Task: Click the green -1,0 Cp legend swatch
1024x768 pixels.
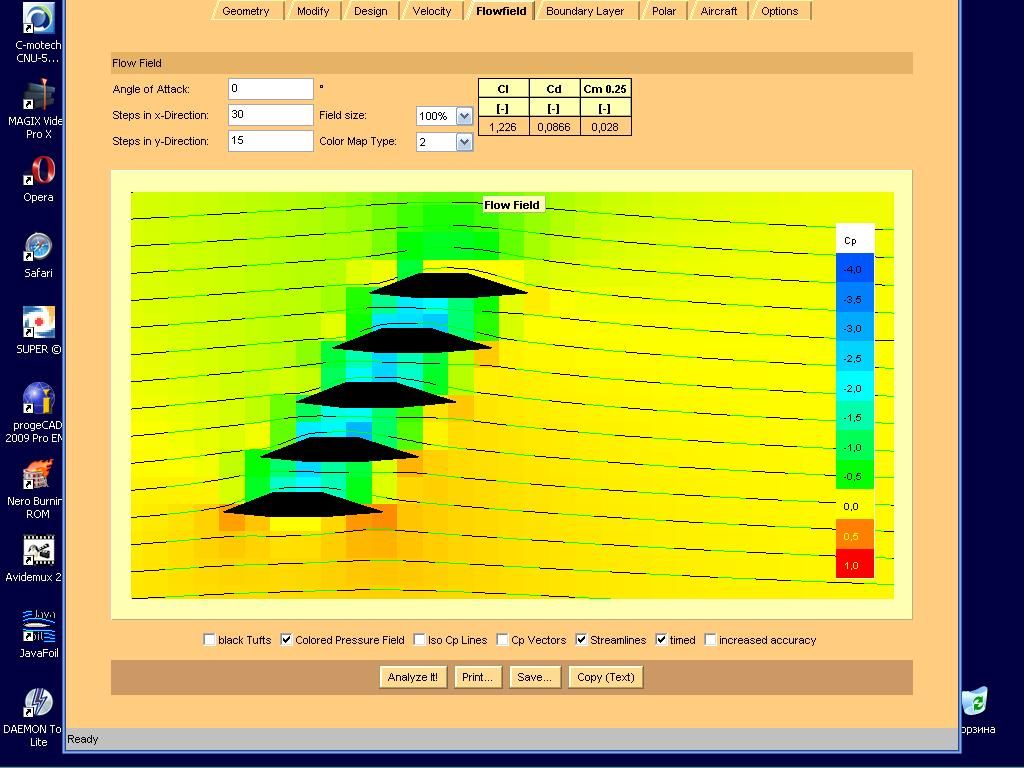Action: pos(854,447)
